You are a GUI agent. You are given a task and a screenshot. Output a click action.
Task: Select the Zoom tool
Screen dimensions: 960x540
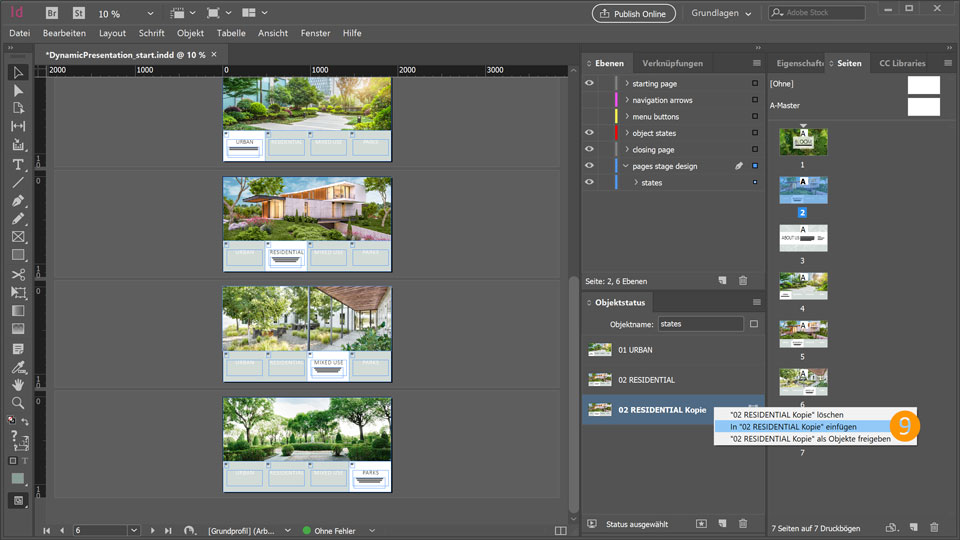click(x=18, y=403)
